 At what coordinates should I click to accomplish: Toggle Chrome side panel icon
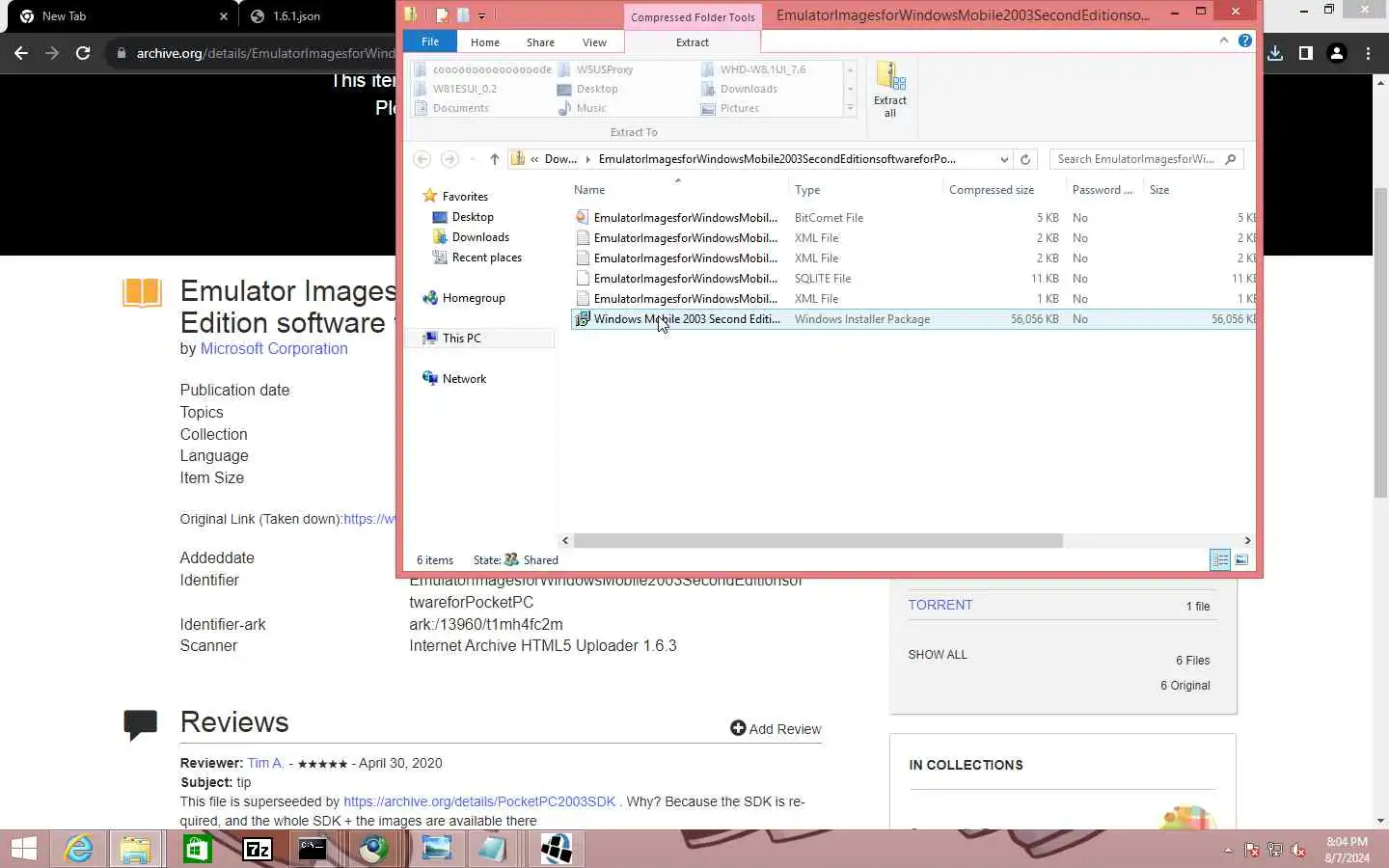[x=1306, y=53]
